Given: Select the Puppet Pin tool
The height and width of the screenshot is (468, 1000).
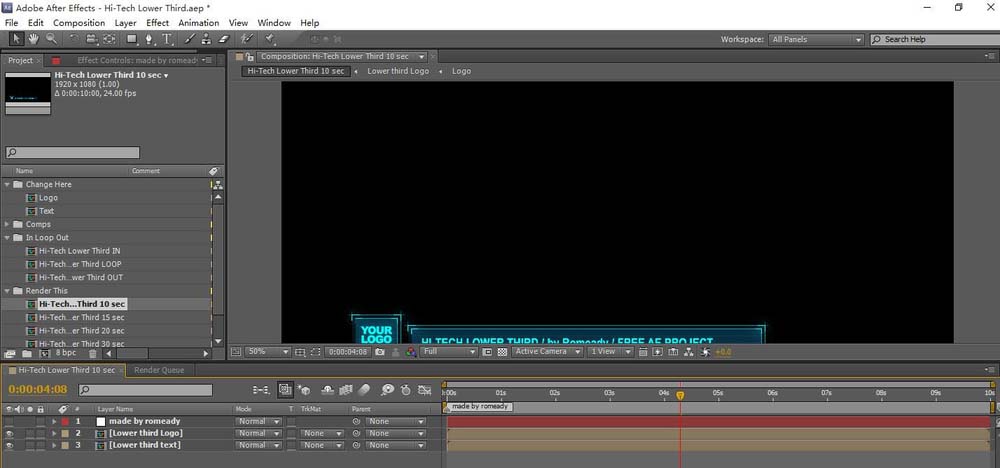Looking at the screenshot, I should point(270,39).
